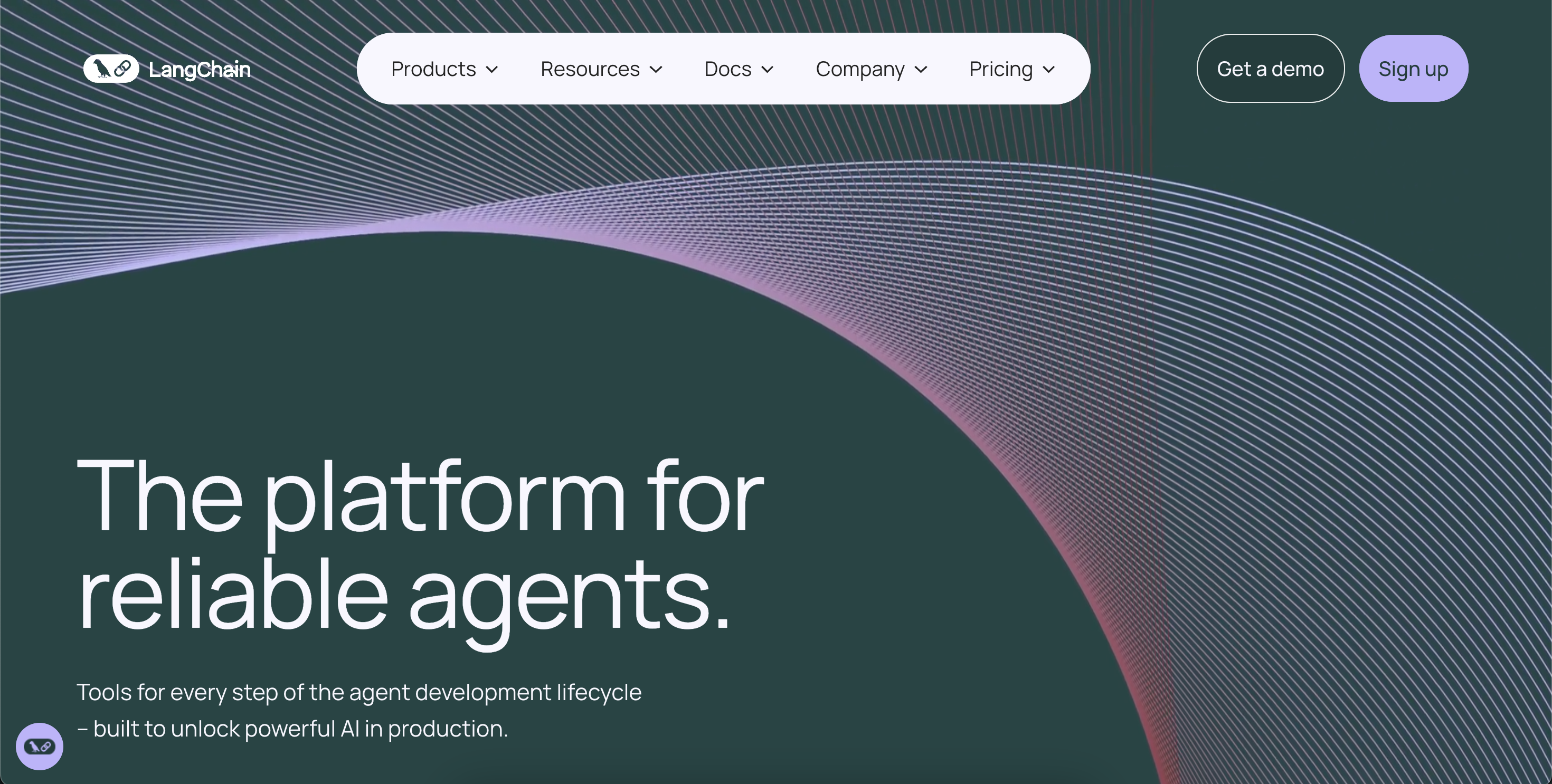
Task: Expand the chevron next to Resources
Action: 656,70
